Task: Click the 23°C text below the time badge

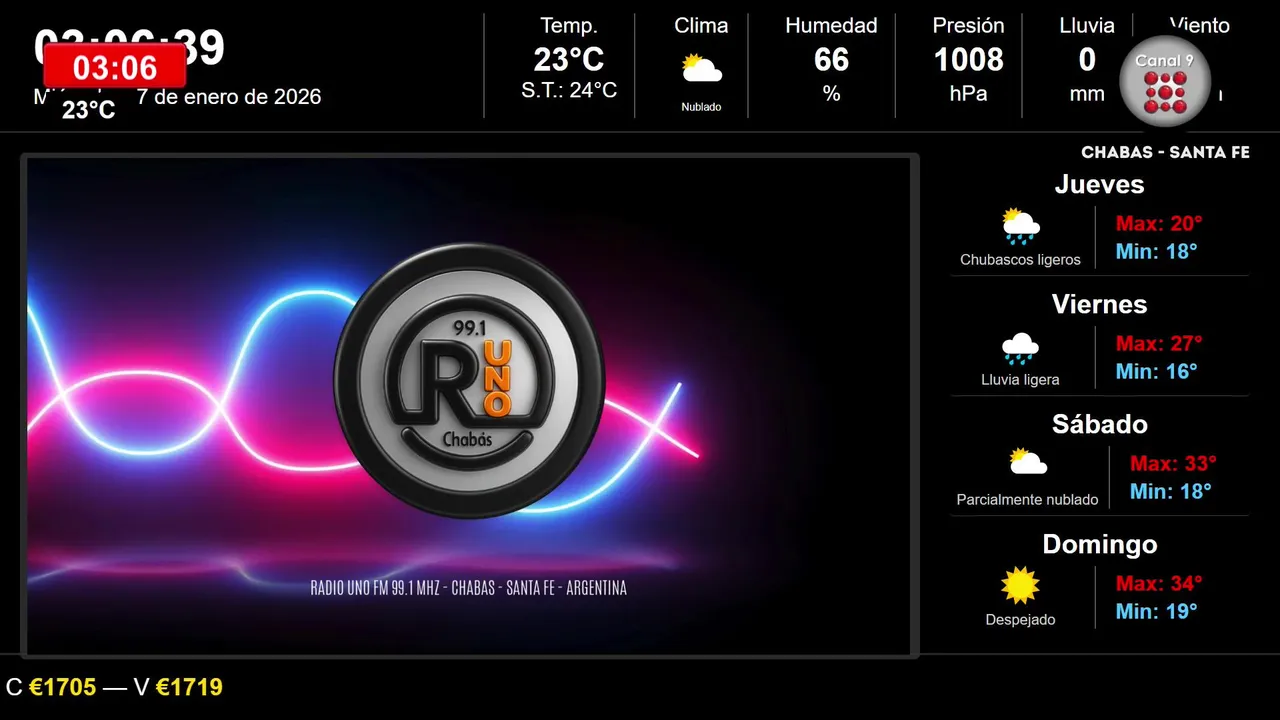Action: click(89, 110)
